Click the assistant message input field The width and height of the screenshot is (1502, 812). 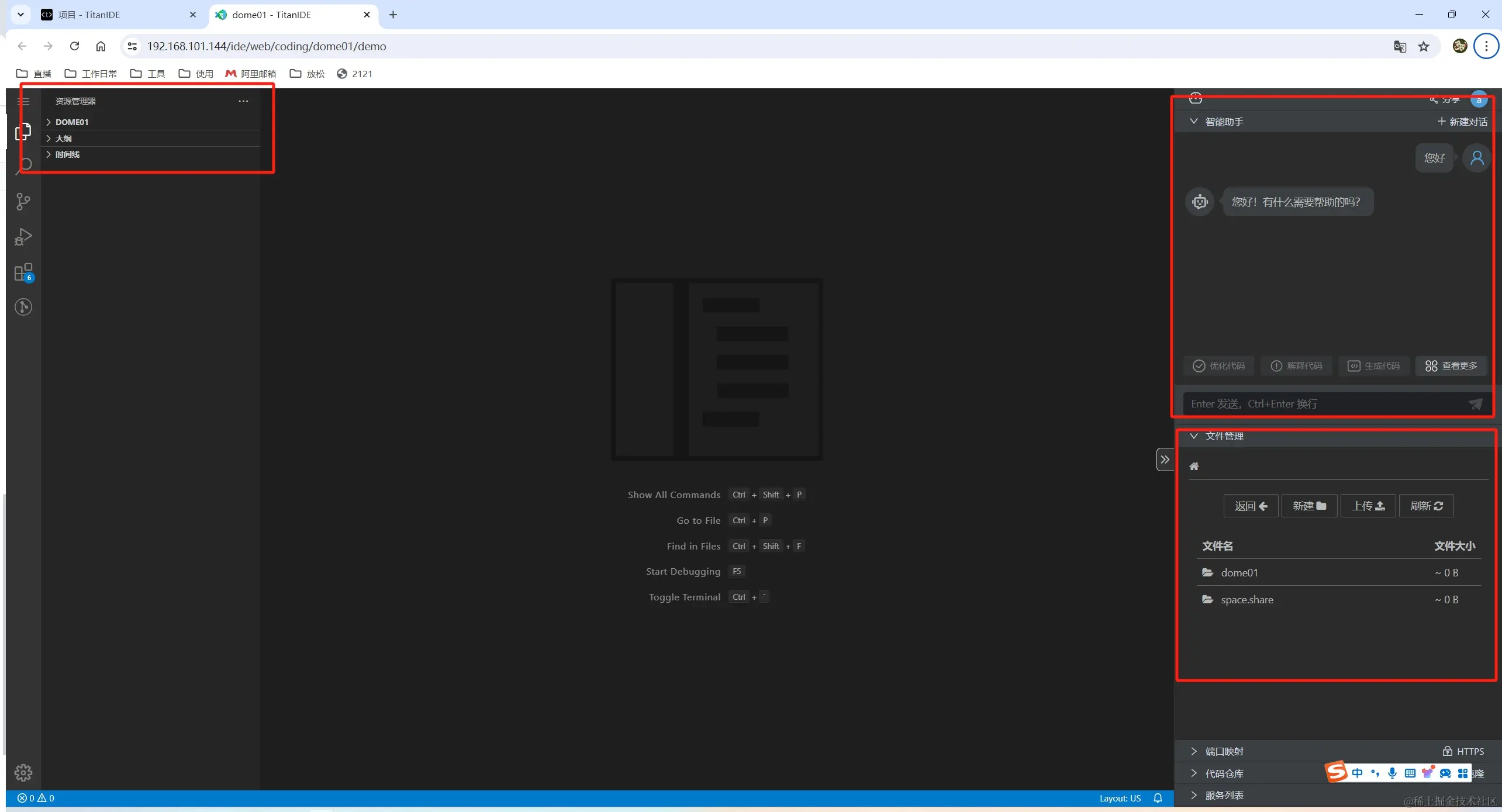point(1321,404)
